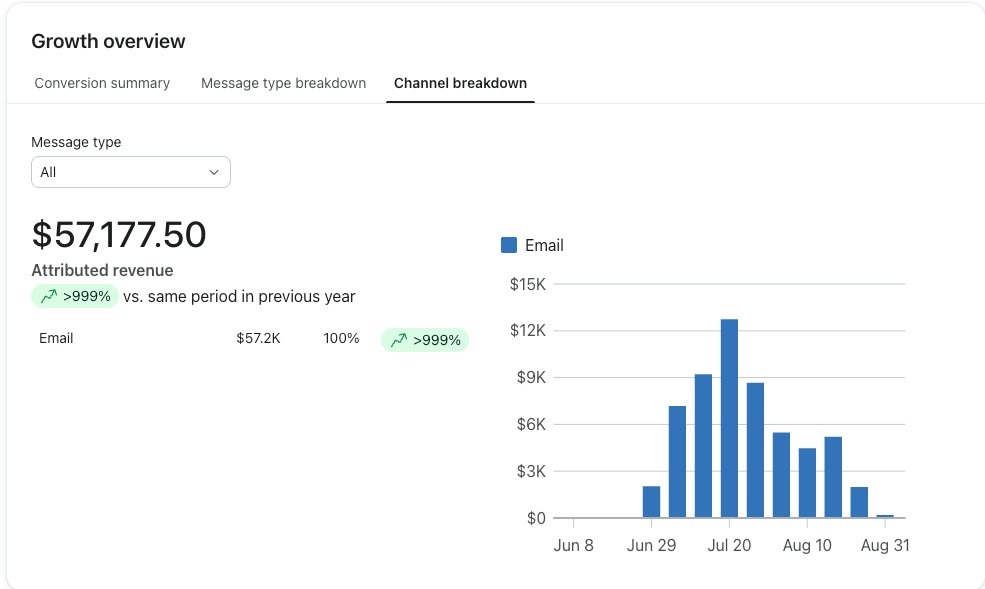Open the Conversion summary tab
The height and width of the screenshot is (589, 985).
click(x=102, y=83)
